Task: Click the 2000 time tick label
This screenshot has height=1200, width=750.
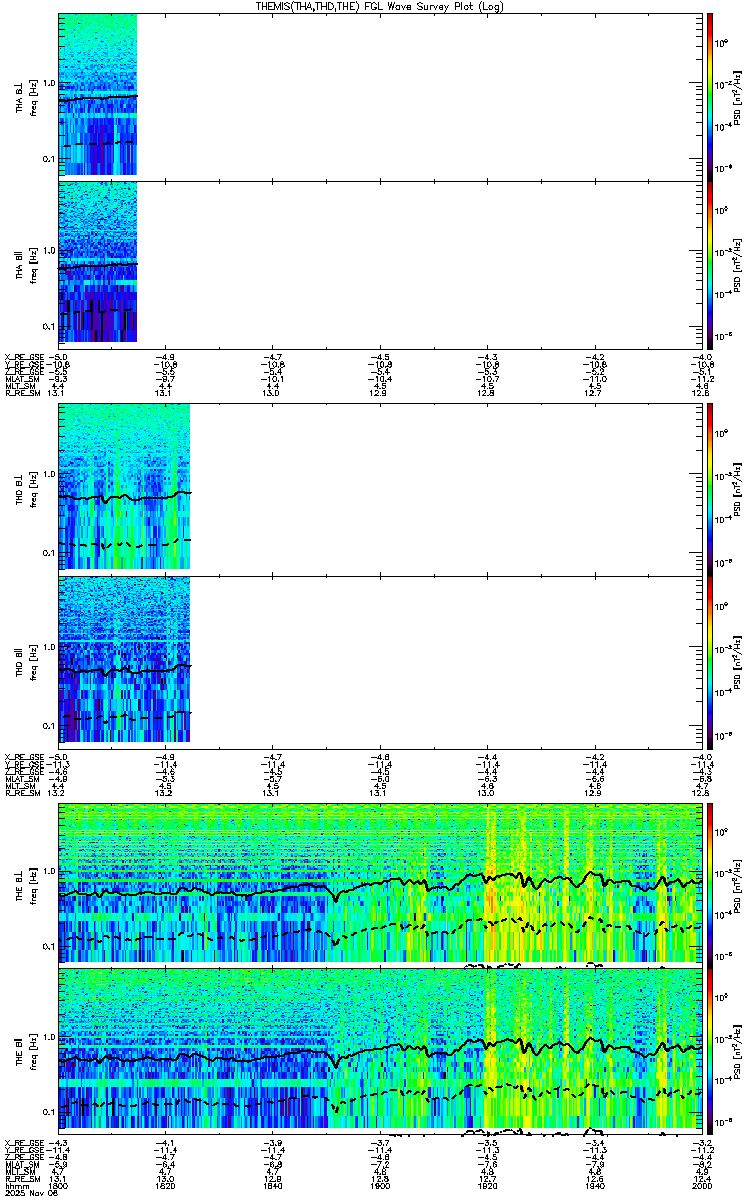Action: [x=702, y=1185]
